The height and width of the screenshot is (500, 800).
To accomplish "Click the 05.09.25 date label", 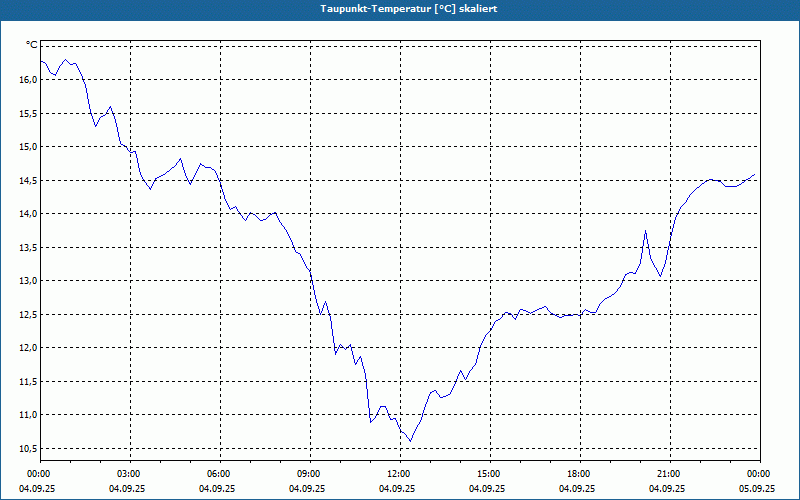I will [x=757, y=488].
